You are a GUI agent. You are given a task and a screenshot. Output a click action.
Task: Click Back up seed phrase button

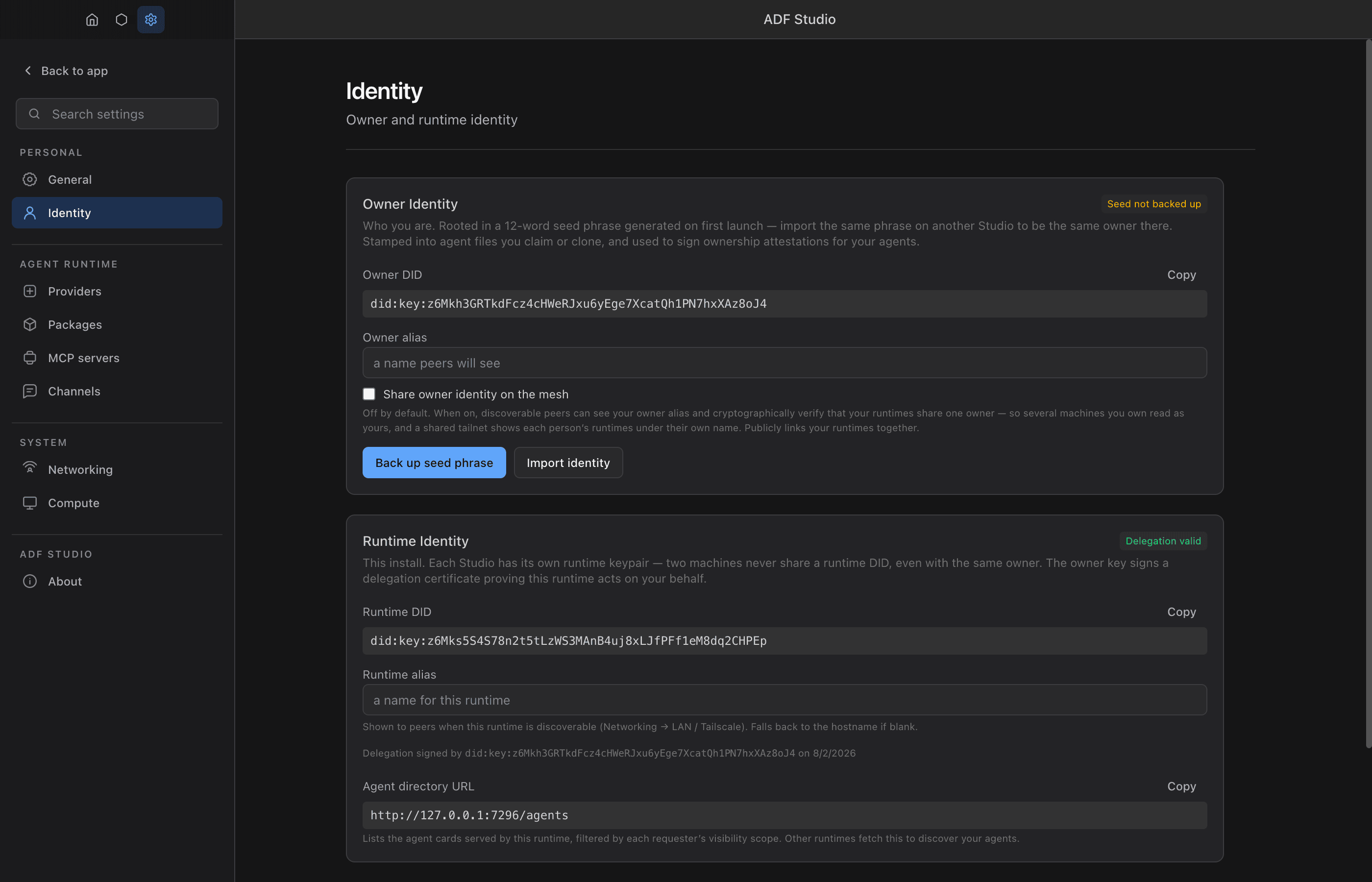point(434,463)
